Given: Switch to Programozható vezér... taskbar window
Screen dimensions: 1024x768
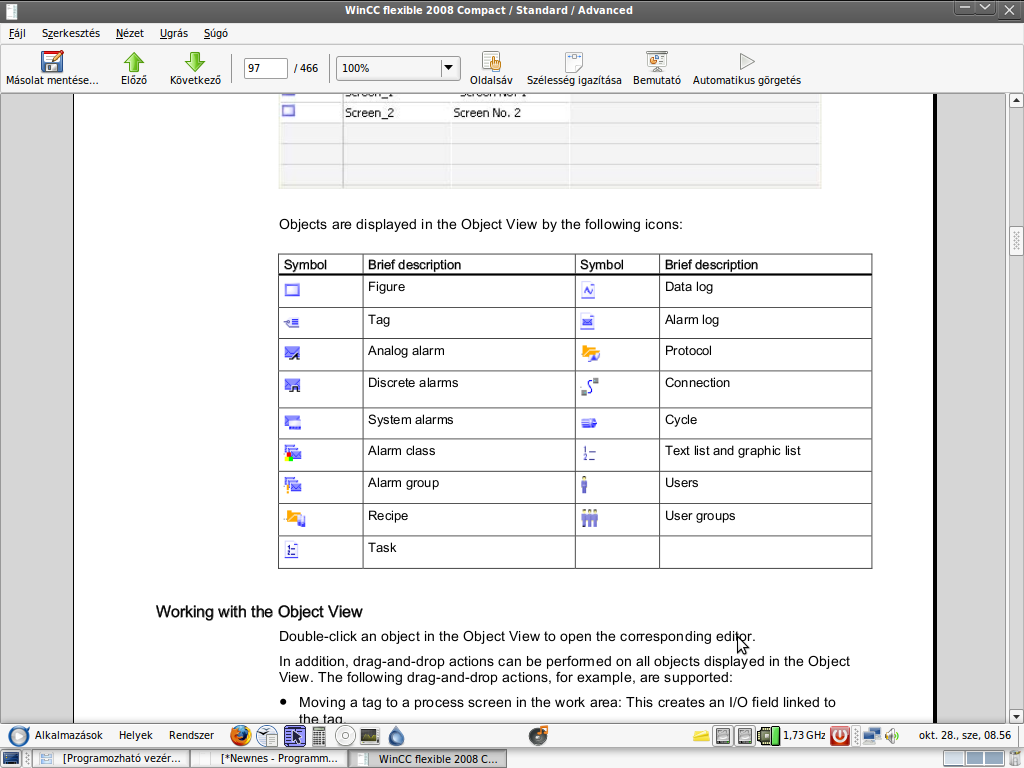Looking at the screenshot, I should click(x=112, y=758).
